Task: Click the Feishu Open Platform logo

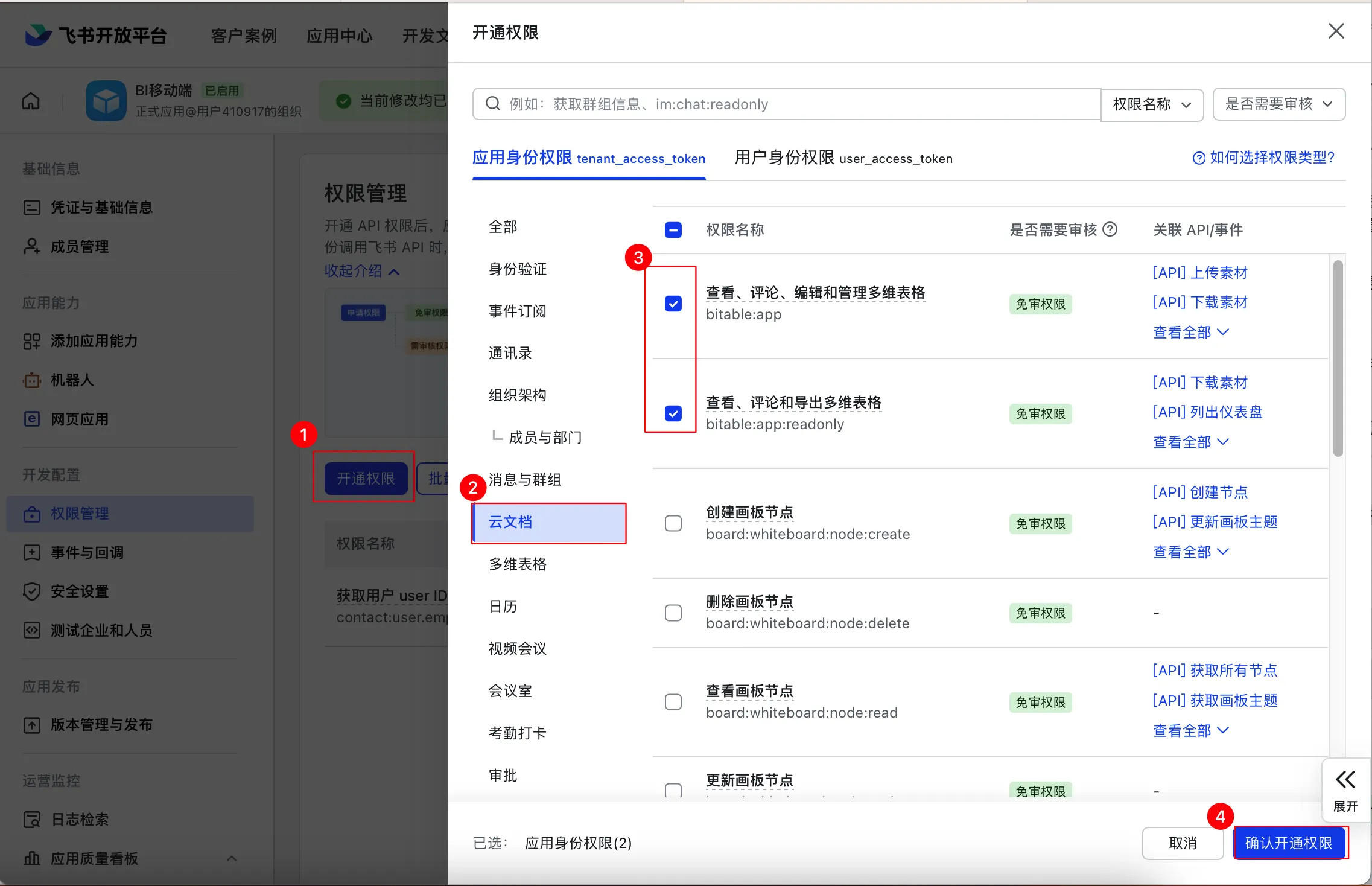Action: [x=39, y=35]
